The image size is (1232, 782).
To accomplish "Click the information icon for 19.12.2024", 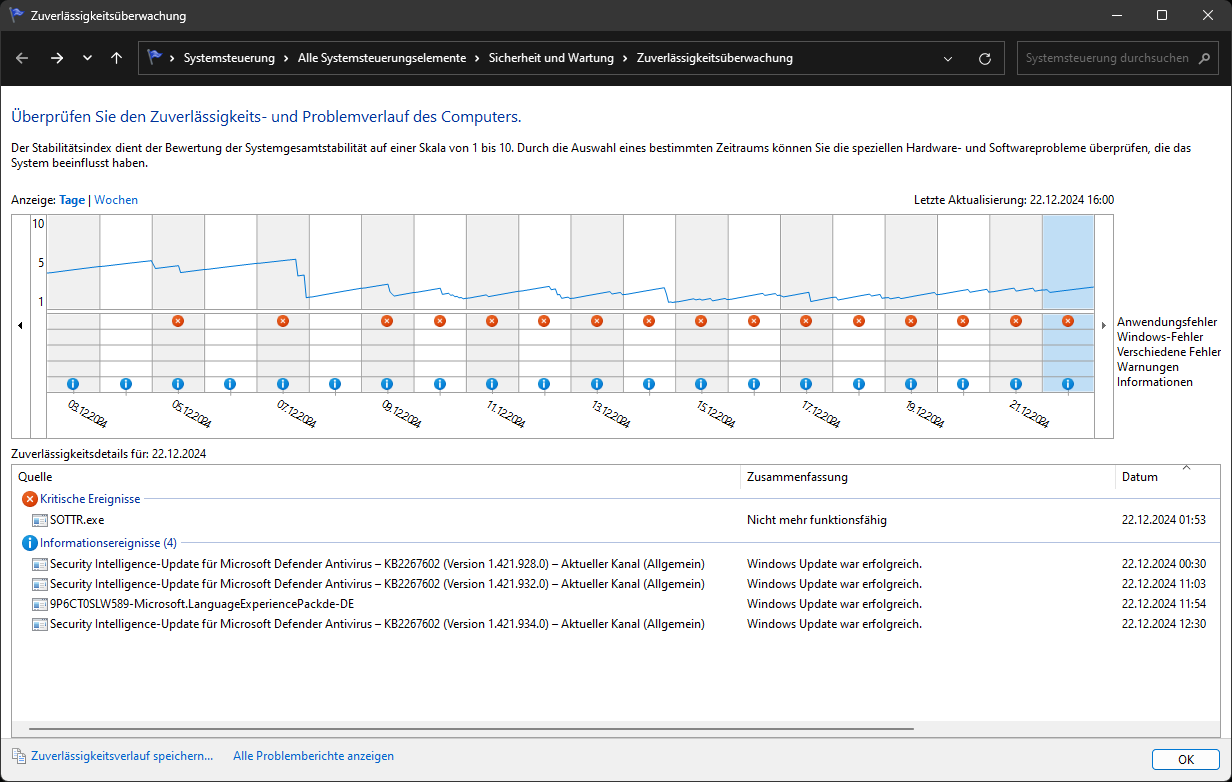I will 911,384.
